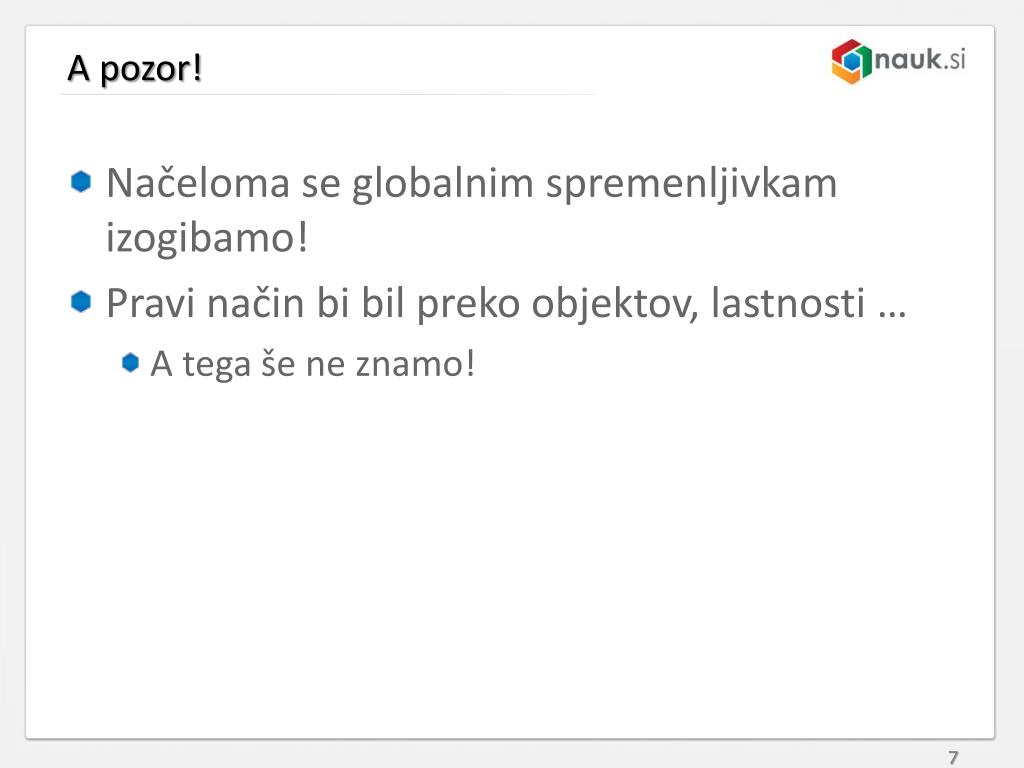Select the slide title 'A pozor!'
This screenshot has width=1024, height=768.
(x=135, y=69)
